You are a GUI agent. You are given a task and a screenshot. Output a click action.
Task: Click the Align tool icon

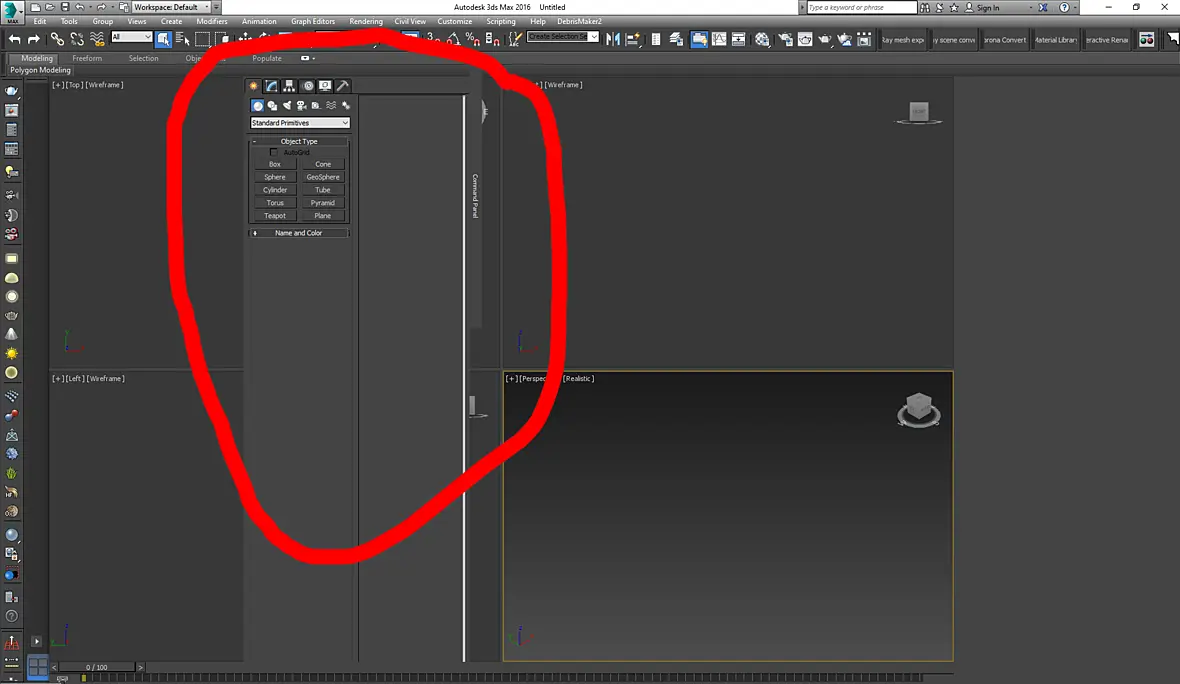(x=633, y=39)
